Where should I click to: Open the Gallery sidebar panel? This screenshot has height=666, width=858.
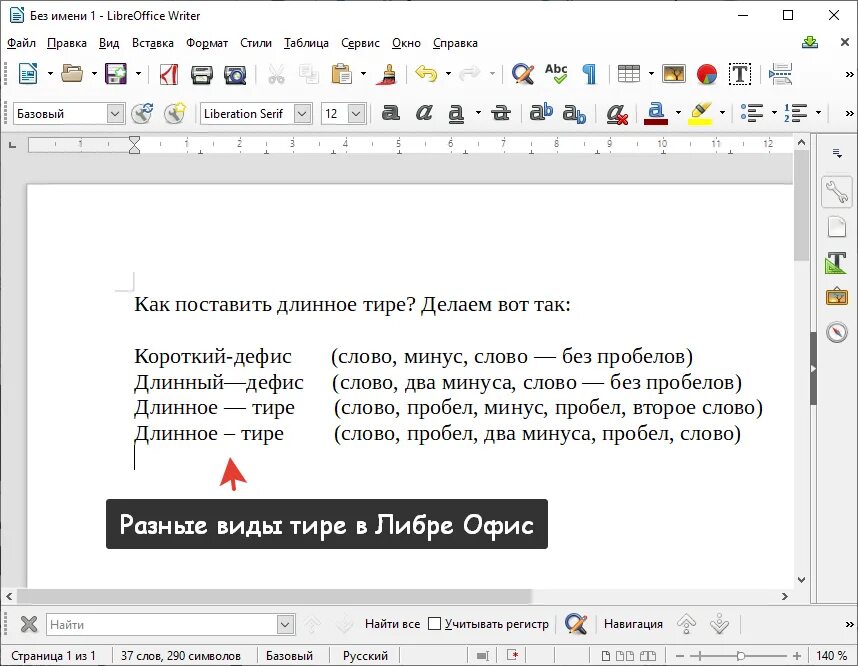(x=837, y=297)
